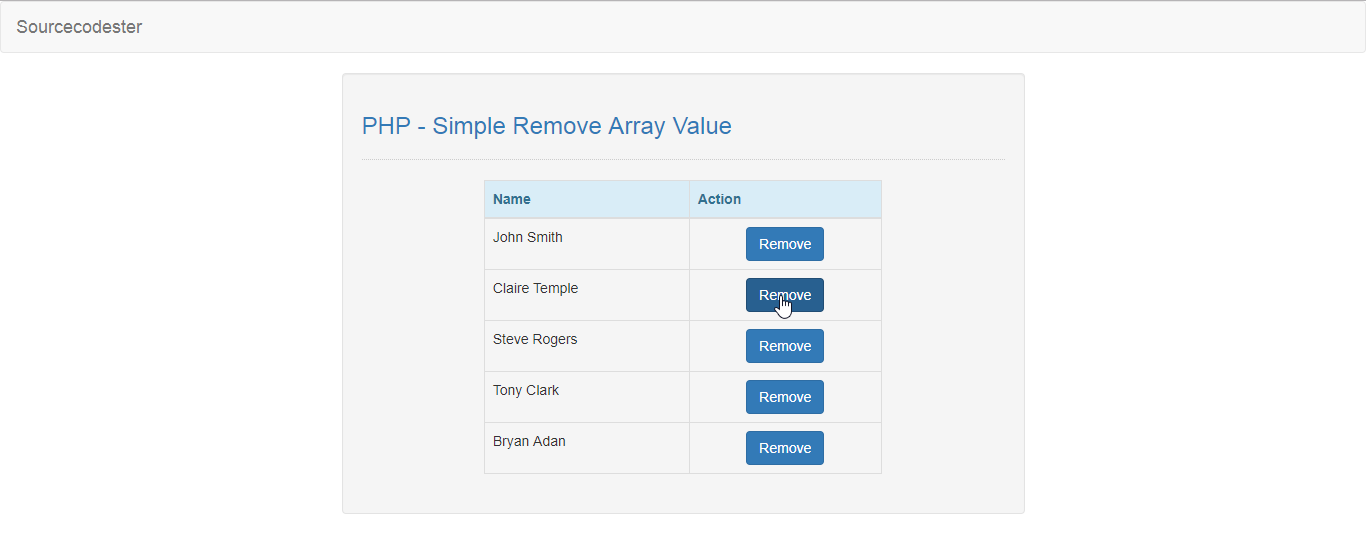The width and height of the screenshot is (1366, 560).
Task: Click the PHP - Simple Remove Array Value heading
Action: click(x=547, y=126)
